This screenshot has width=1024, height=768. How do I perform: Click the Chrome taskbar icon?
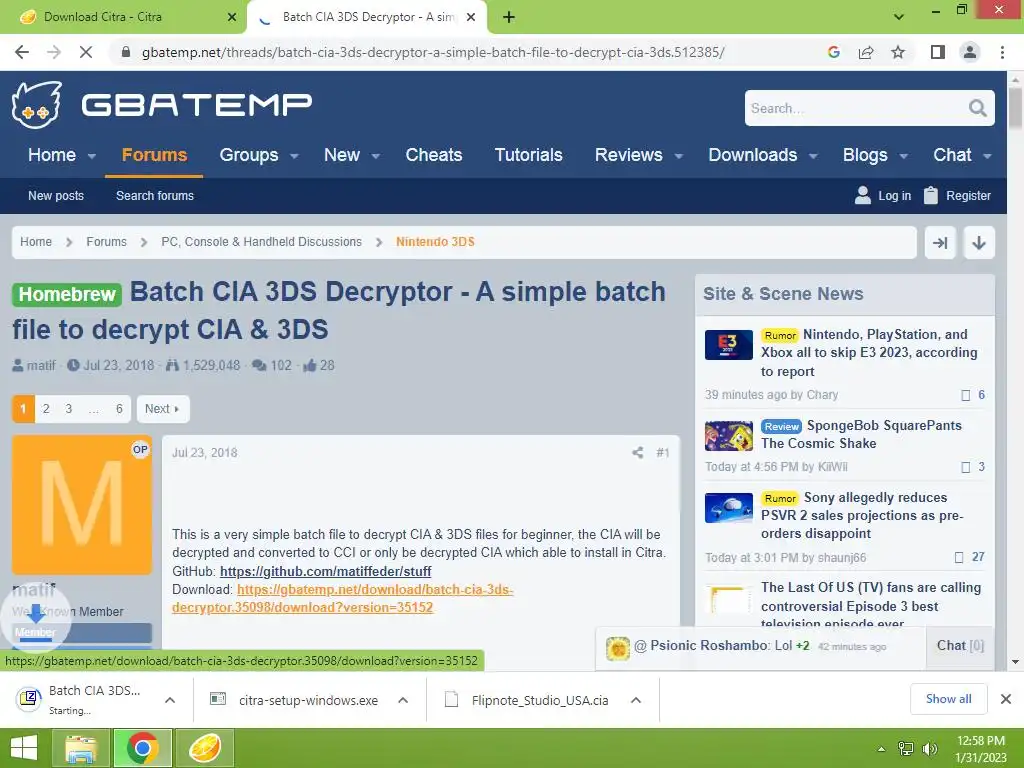[x=142, y=748]
